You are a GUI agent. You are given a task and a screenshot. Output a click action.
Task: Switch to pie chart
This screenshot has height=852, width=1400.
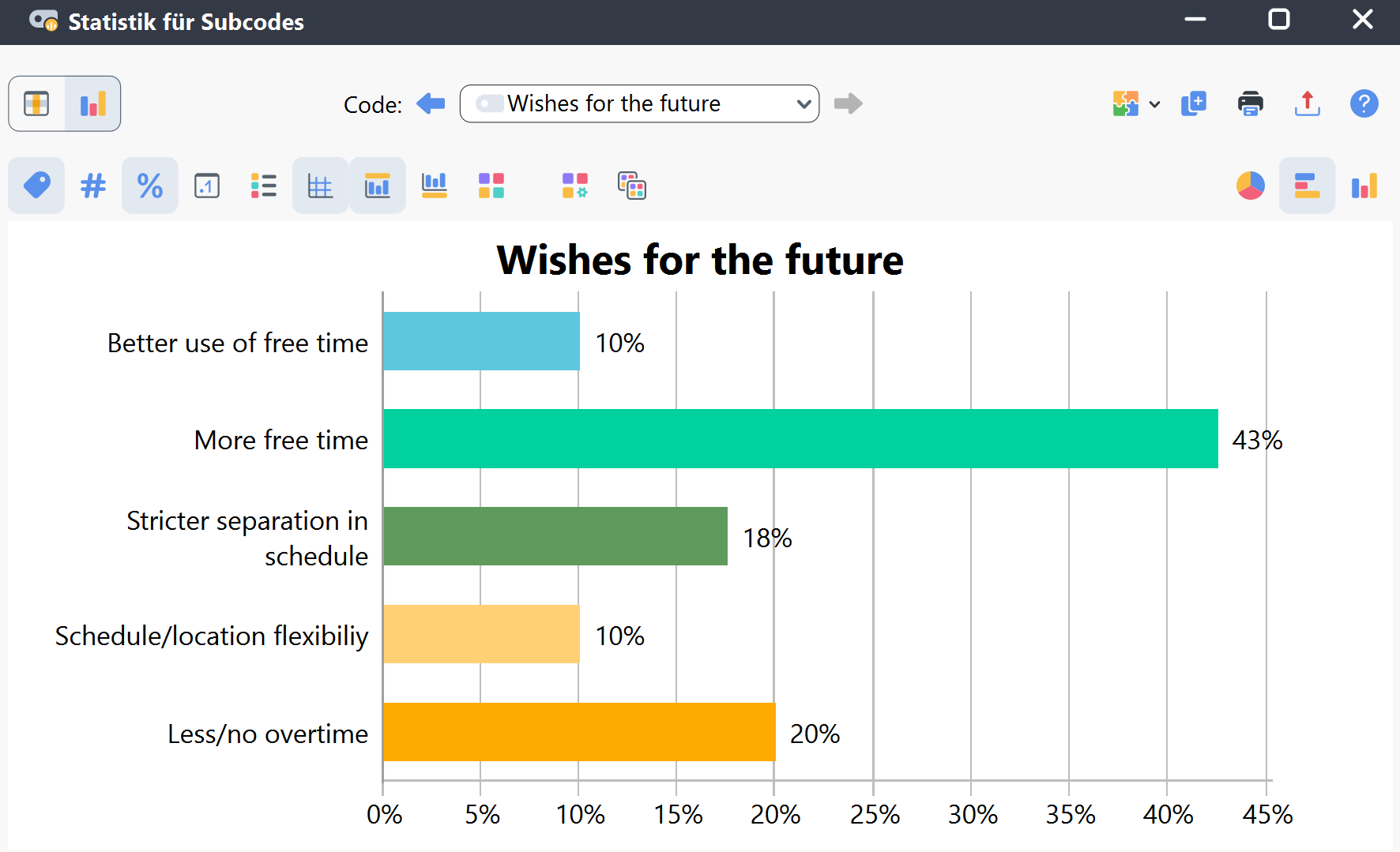click(x=1250, y=186)
